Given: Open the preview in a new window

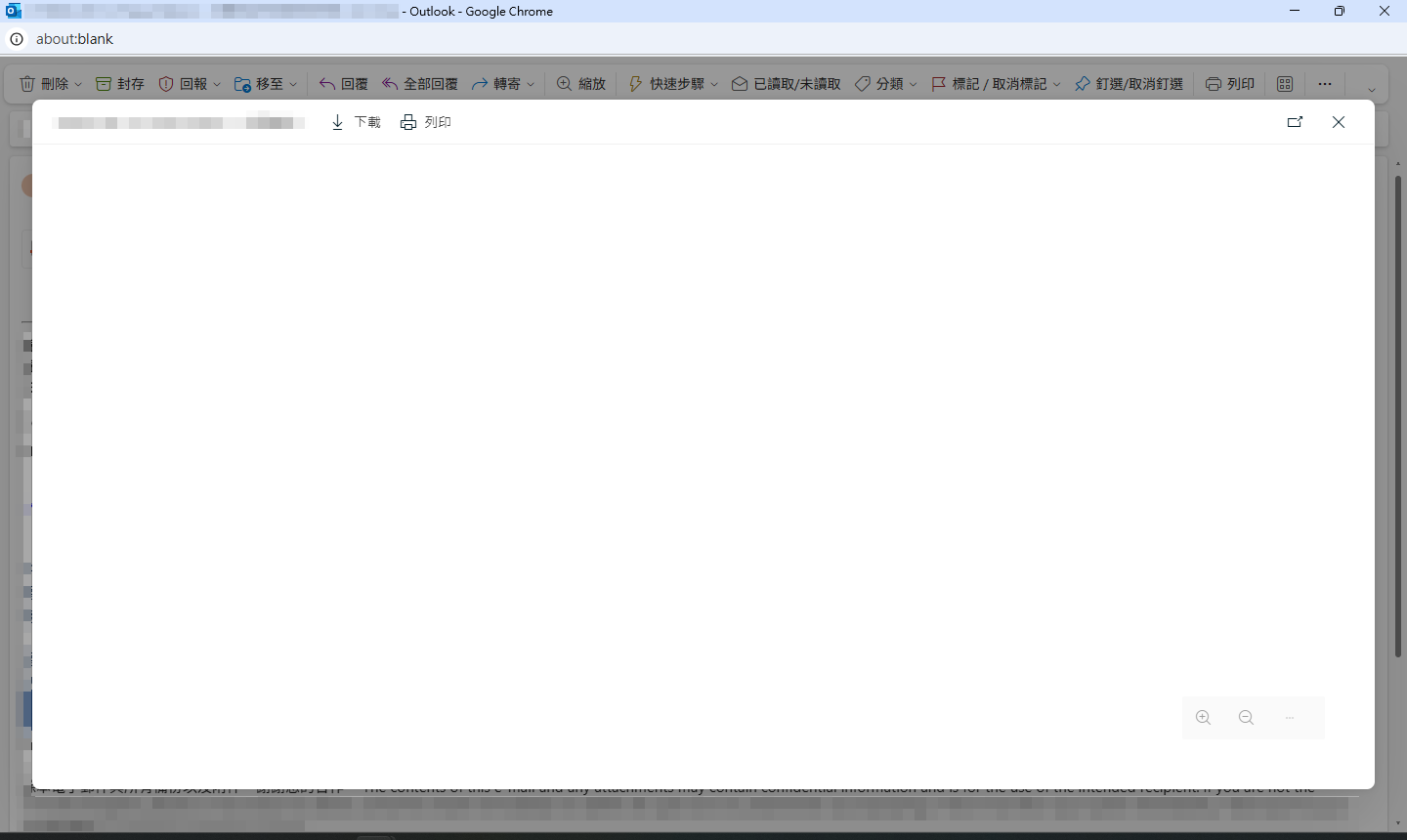Looking at the screenshot, I should click(1296, 122).
